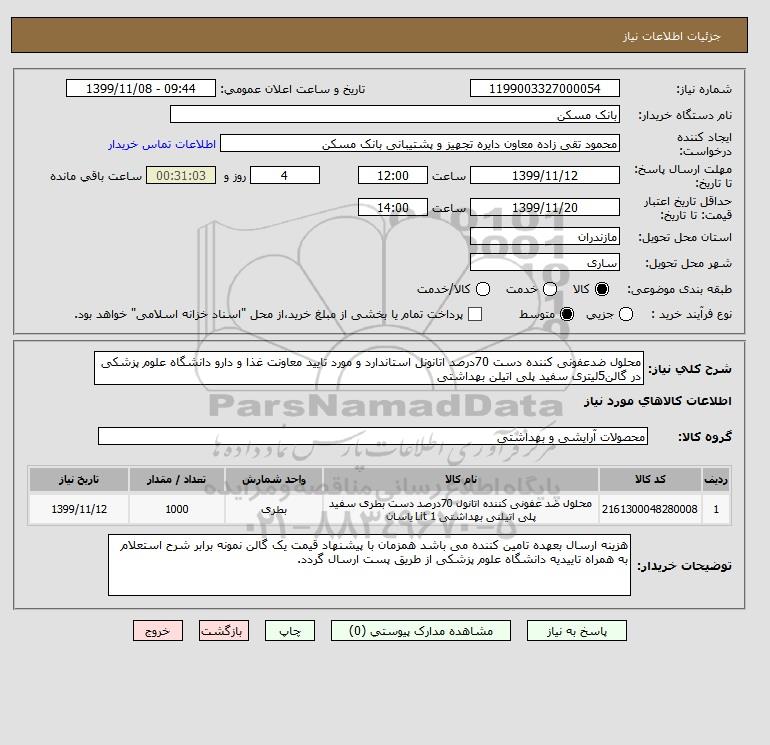Click the چاپ print button
The image size is (770, 745).
tap(290, 631)
